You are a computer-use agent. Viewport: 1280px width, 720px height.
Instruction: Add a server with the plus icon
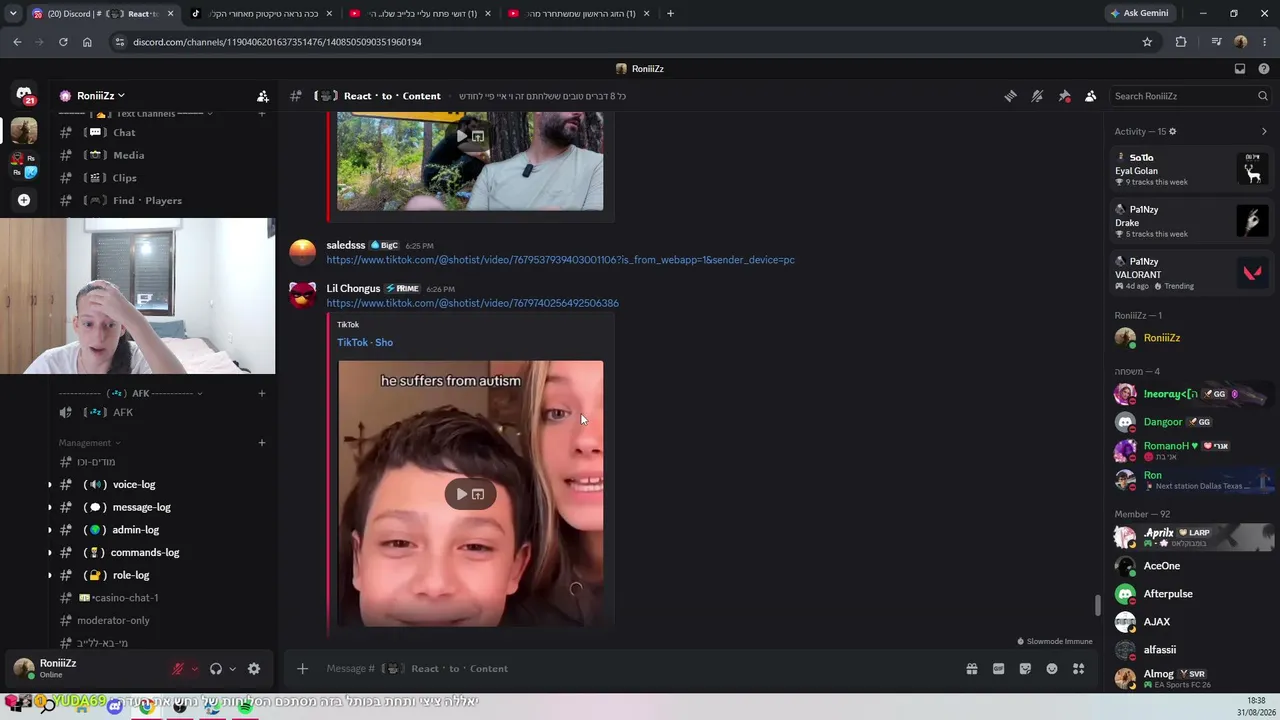coord(24,200)
